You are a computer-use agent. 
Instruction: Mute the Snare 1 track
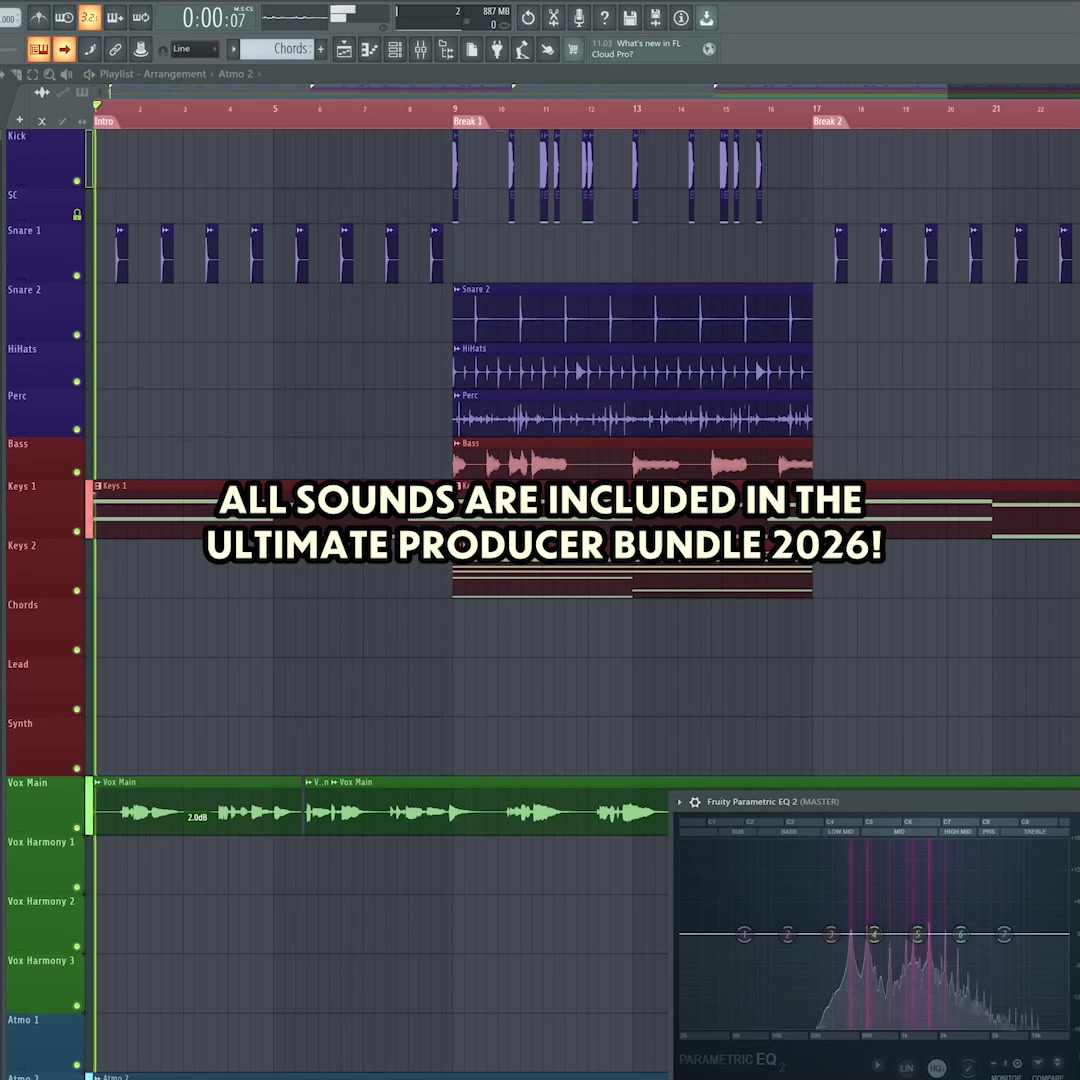(x=77, y=276)
